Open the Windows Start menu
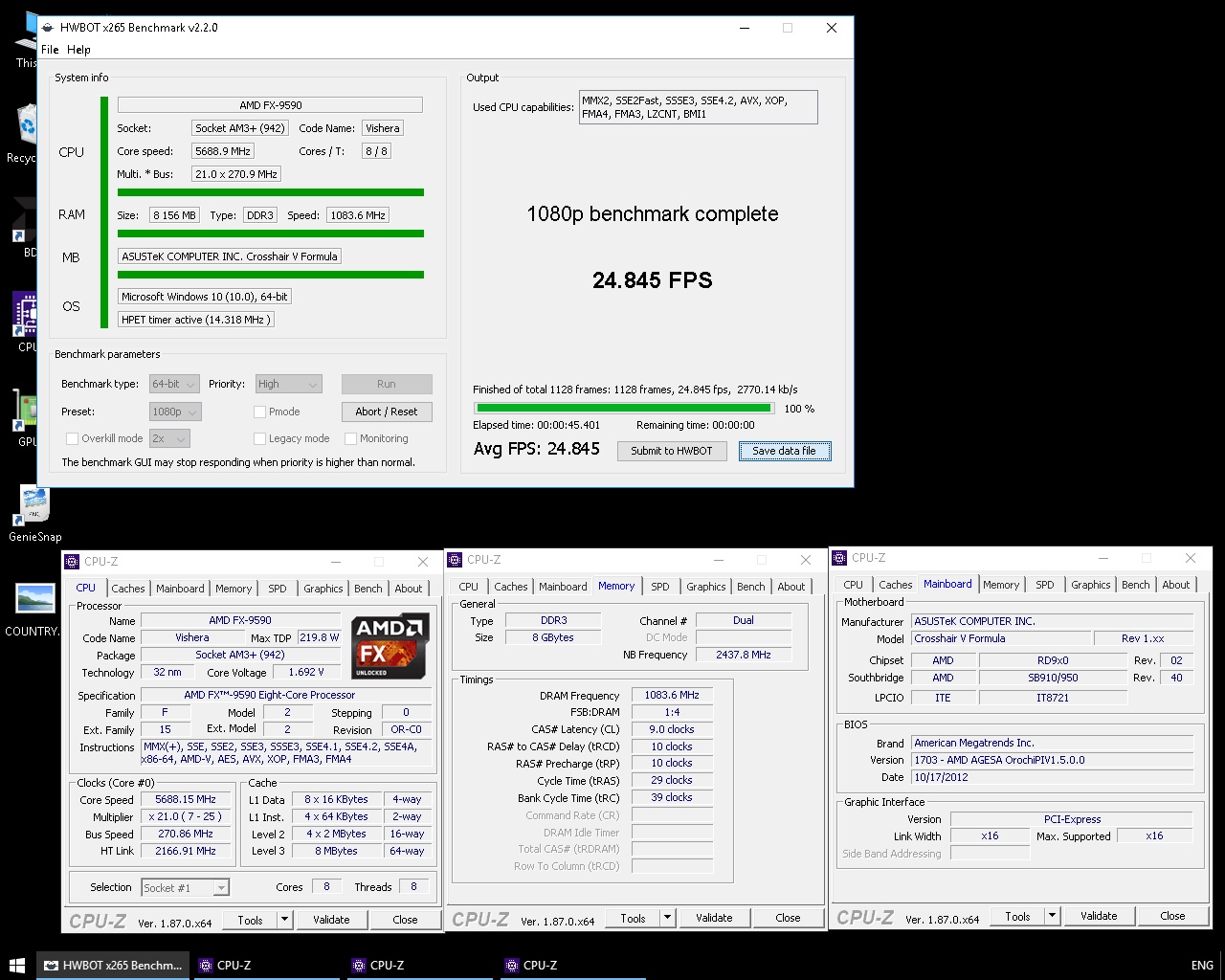 point(17,966)
